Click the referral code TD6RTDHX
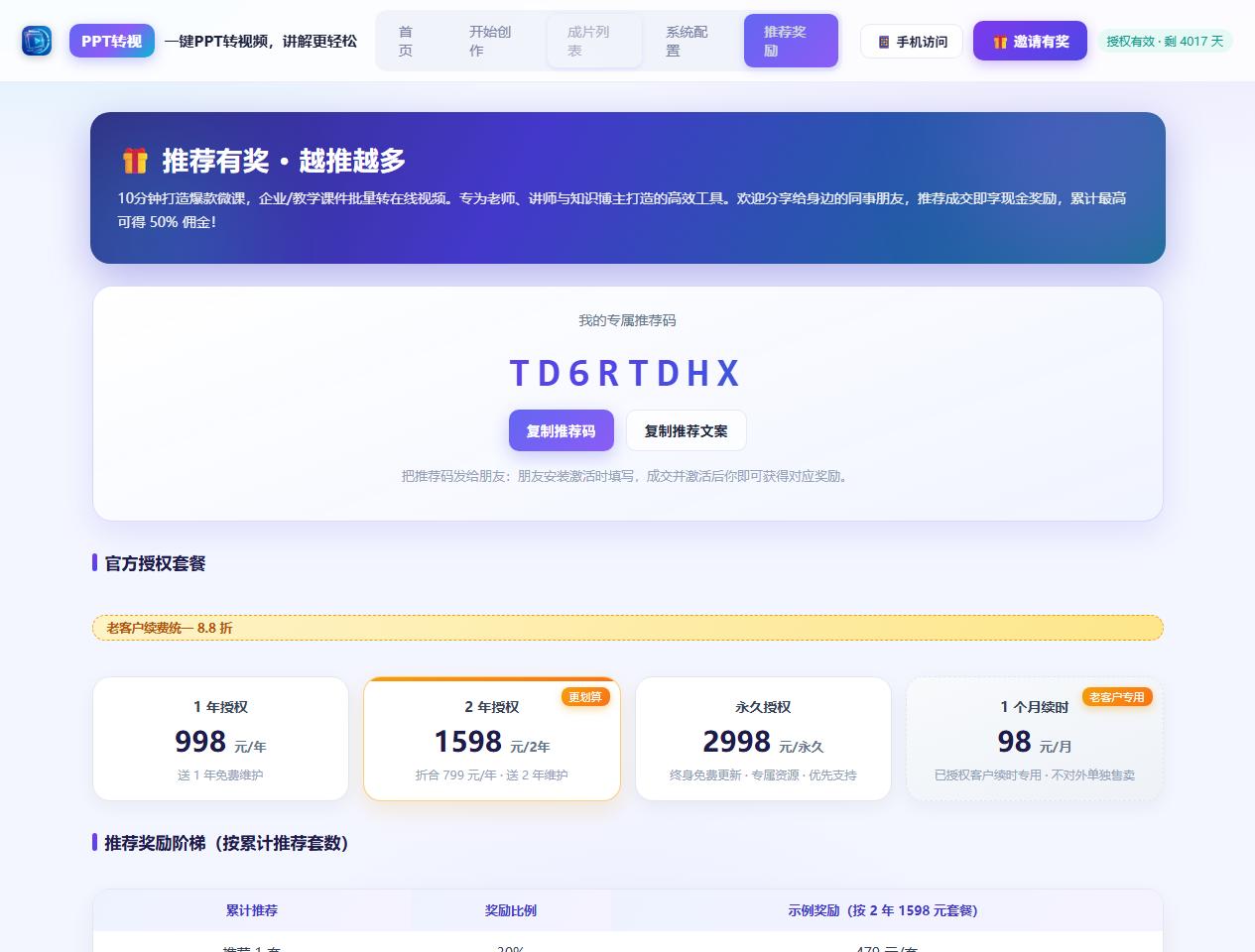The height and width of the screenshot is (952, 1255). pos(627,373)
